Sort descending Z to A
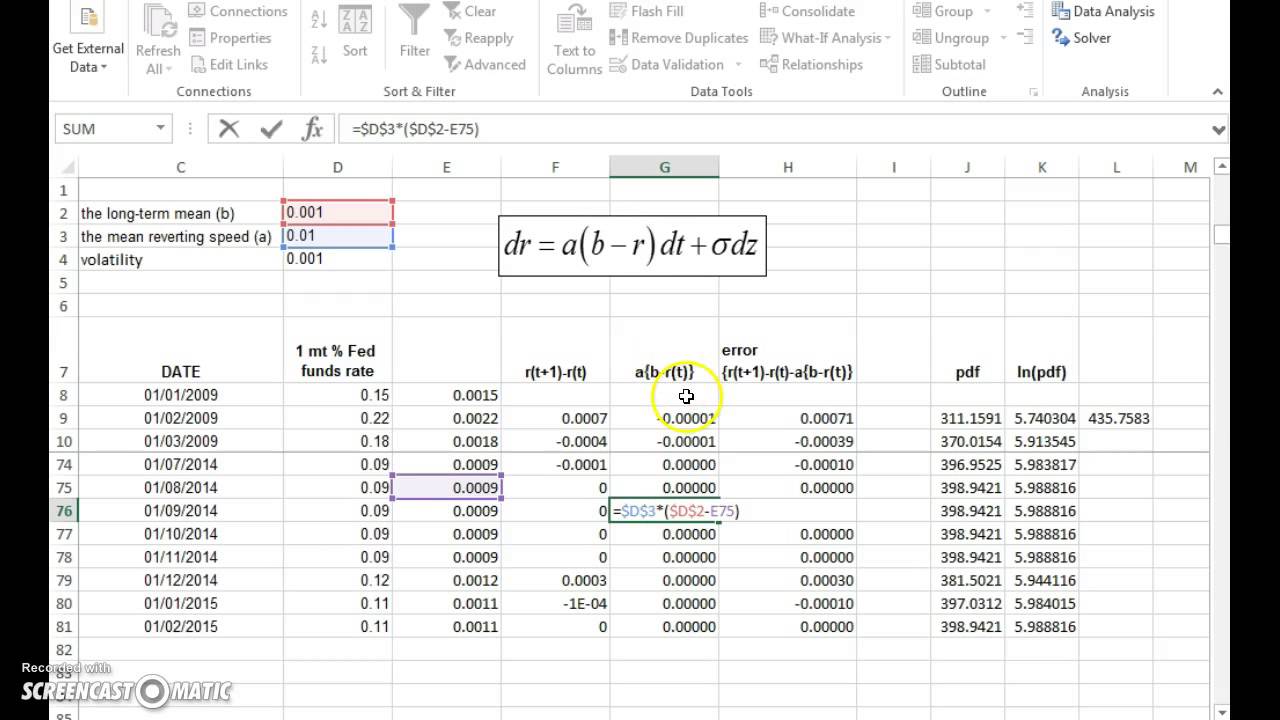The image size is (1280, 720). click(x=319, y=54)
